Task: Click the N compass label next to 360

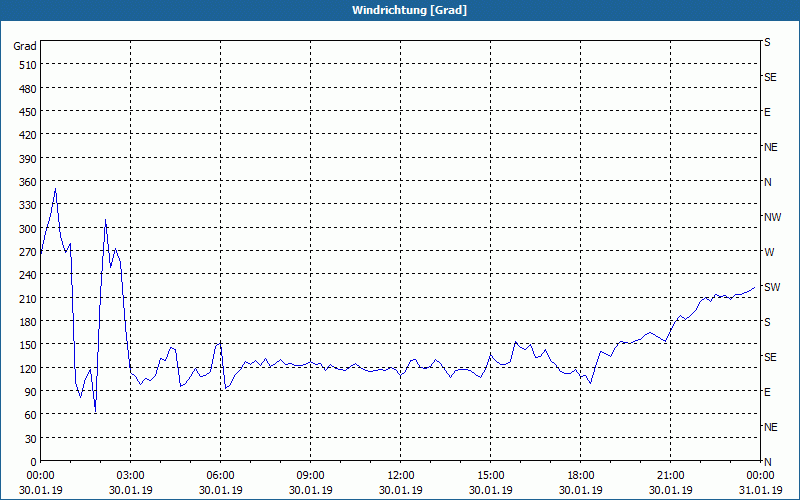Action: (x=768, y=182)
